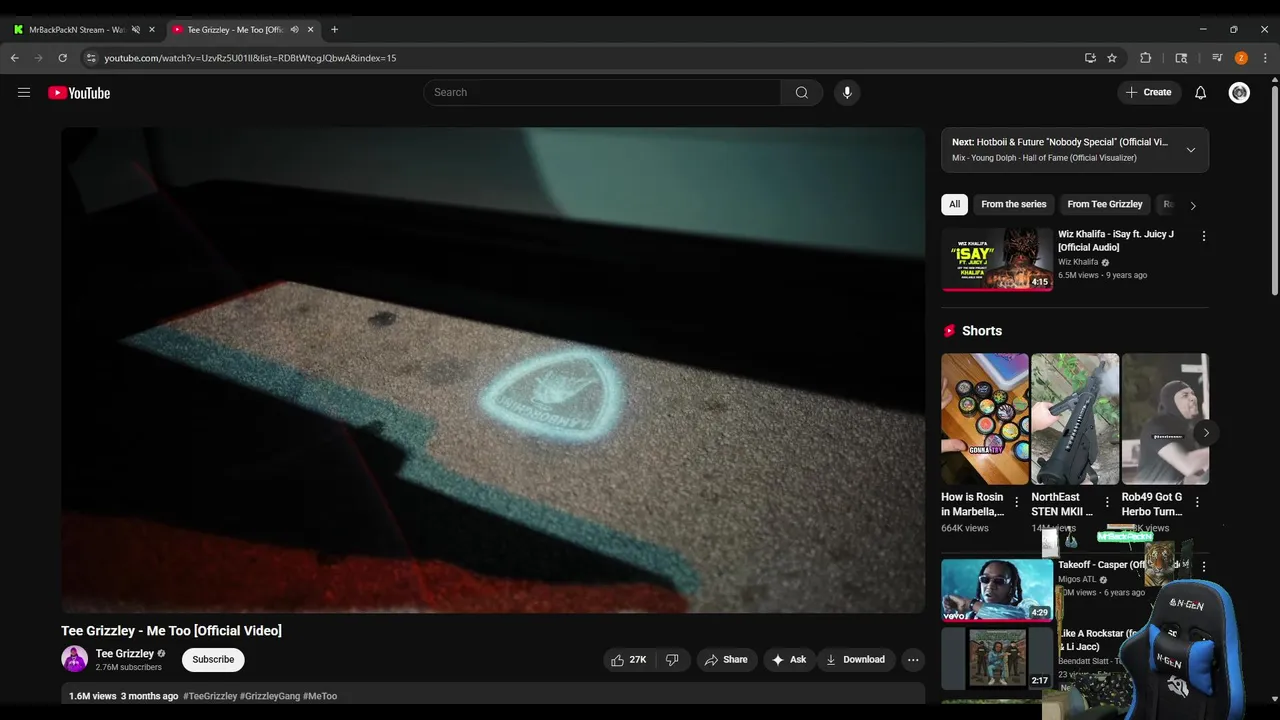Close the Tee Grizzley tab
This screenshot has height=720, width=1280.
coord(310,29)
